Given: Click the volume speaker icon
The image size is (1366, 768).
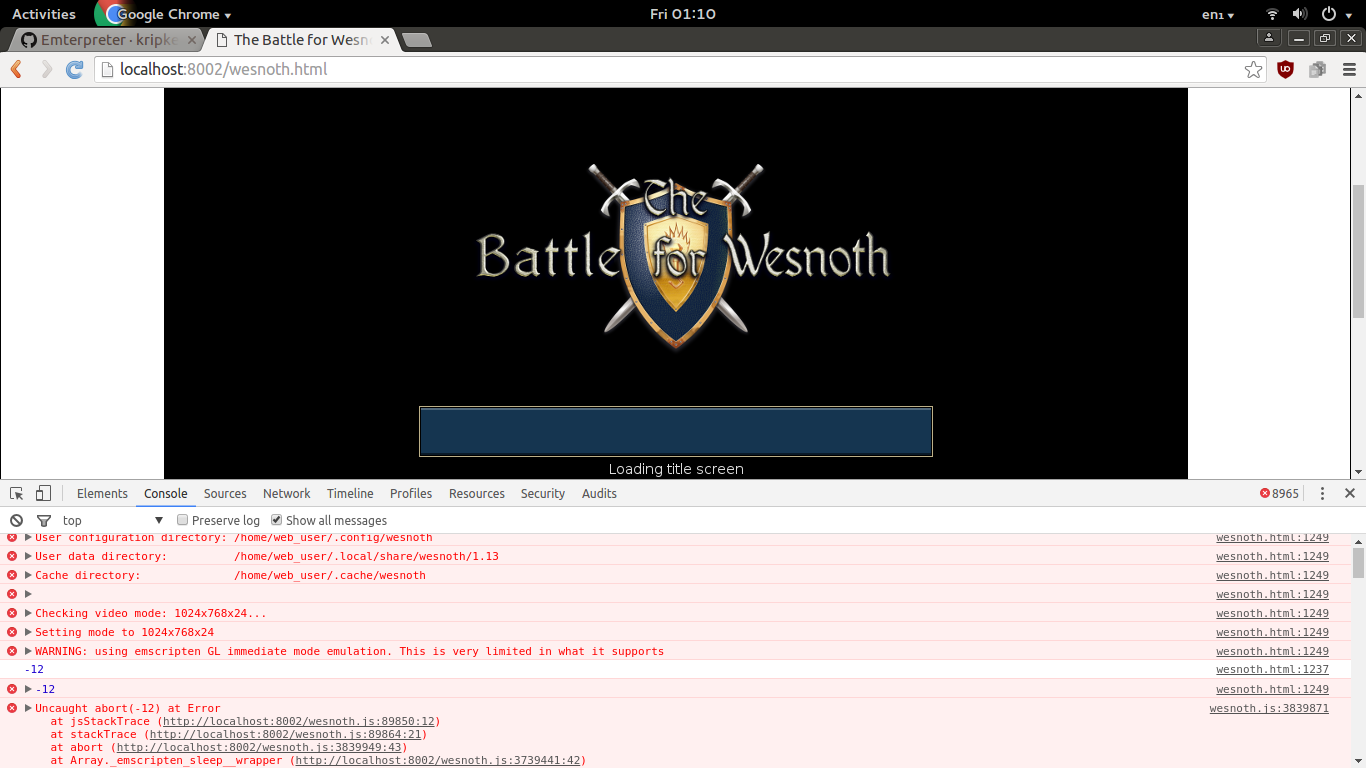Looking at the screenshot, I should 1300,14.
